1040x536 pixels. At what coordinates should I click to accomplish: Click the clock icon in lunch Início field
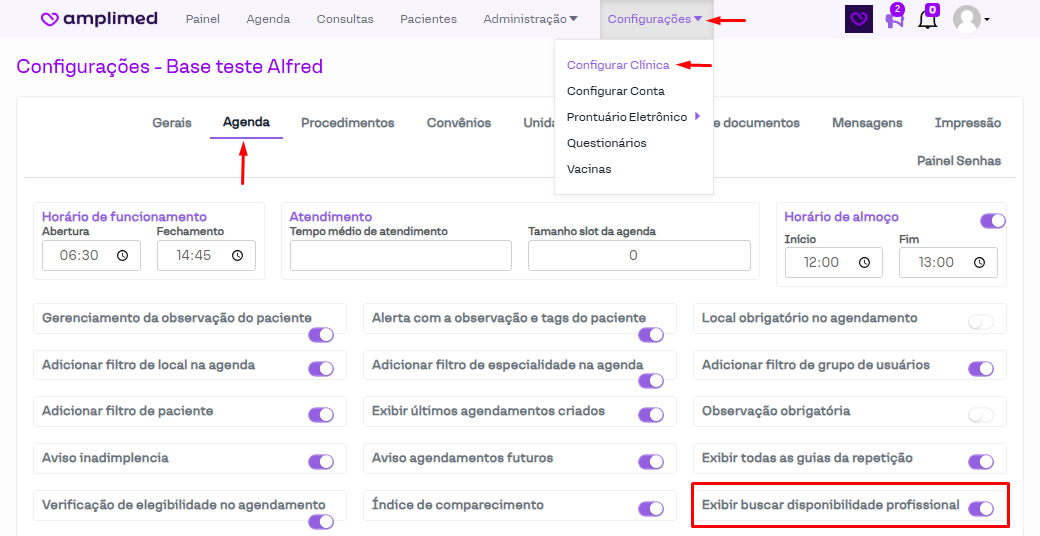point(864,263)
